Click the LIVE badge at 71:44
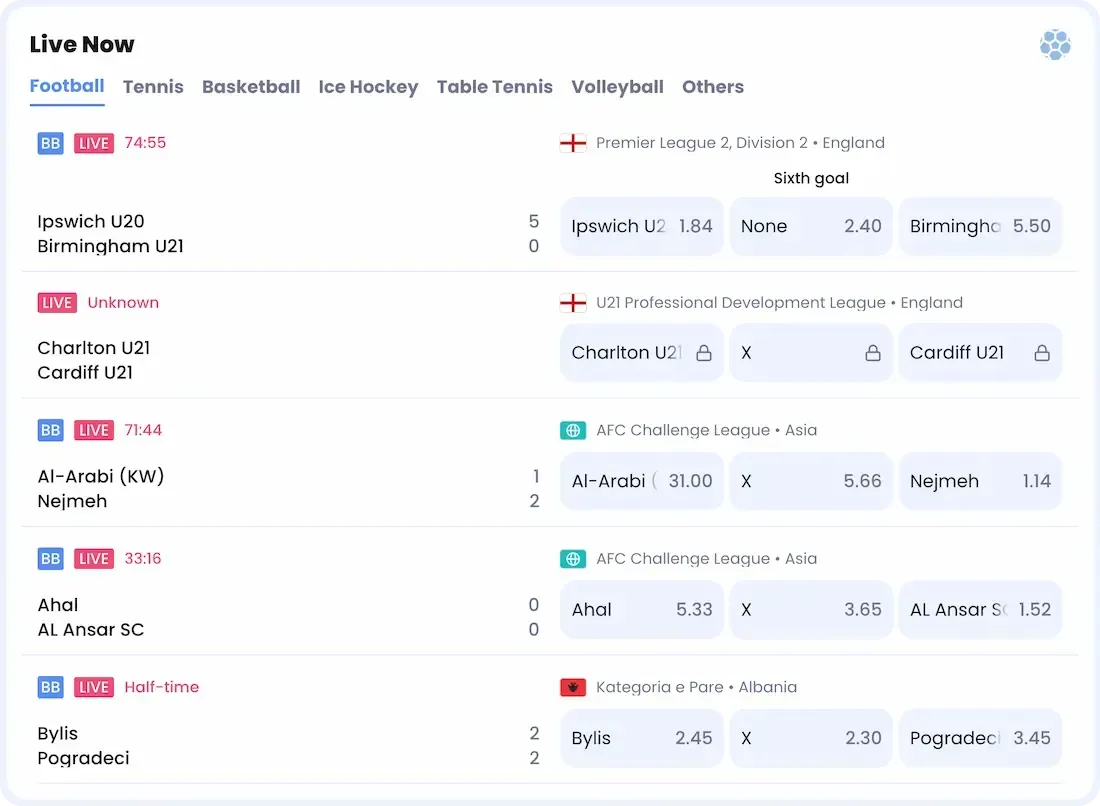Viewport: 1100px width, 806px height. 94,430
